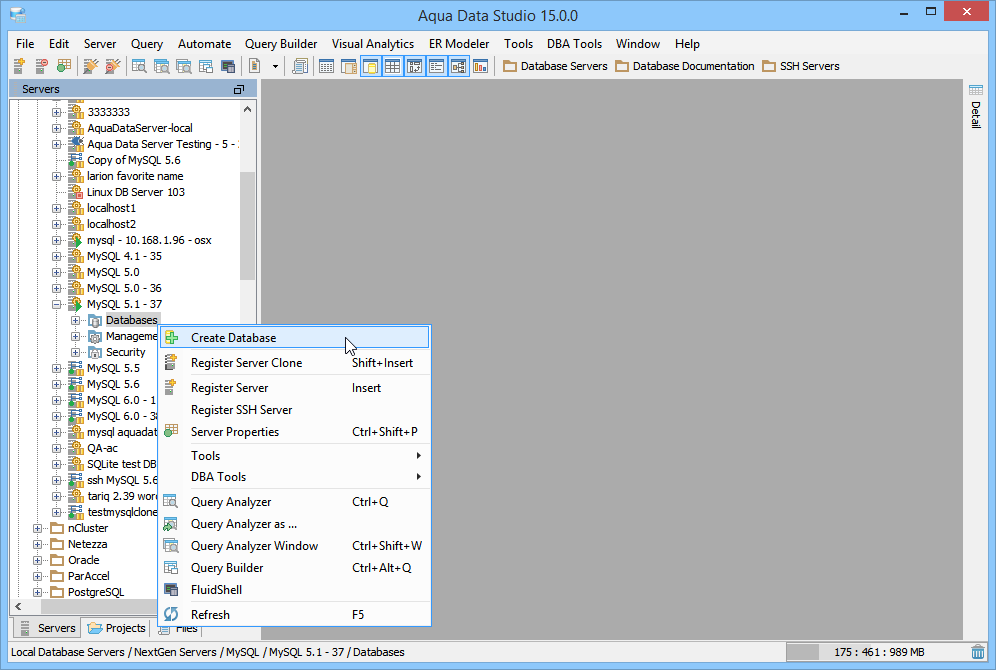Expand the nCluster folder
The image size is (996, 670).
[x=37, y=528]
